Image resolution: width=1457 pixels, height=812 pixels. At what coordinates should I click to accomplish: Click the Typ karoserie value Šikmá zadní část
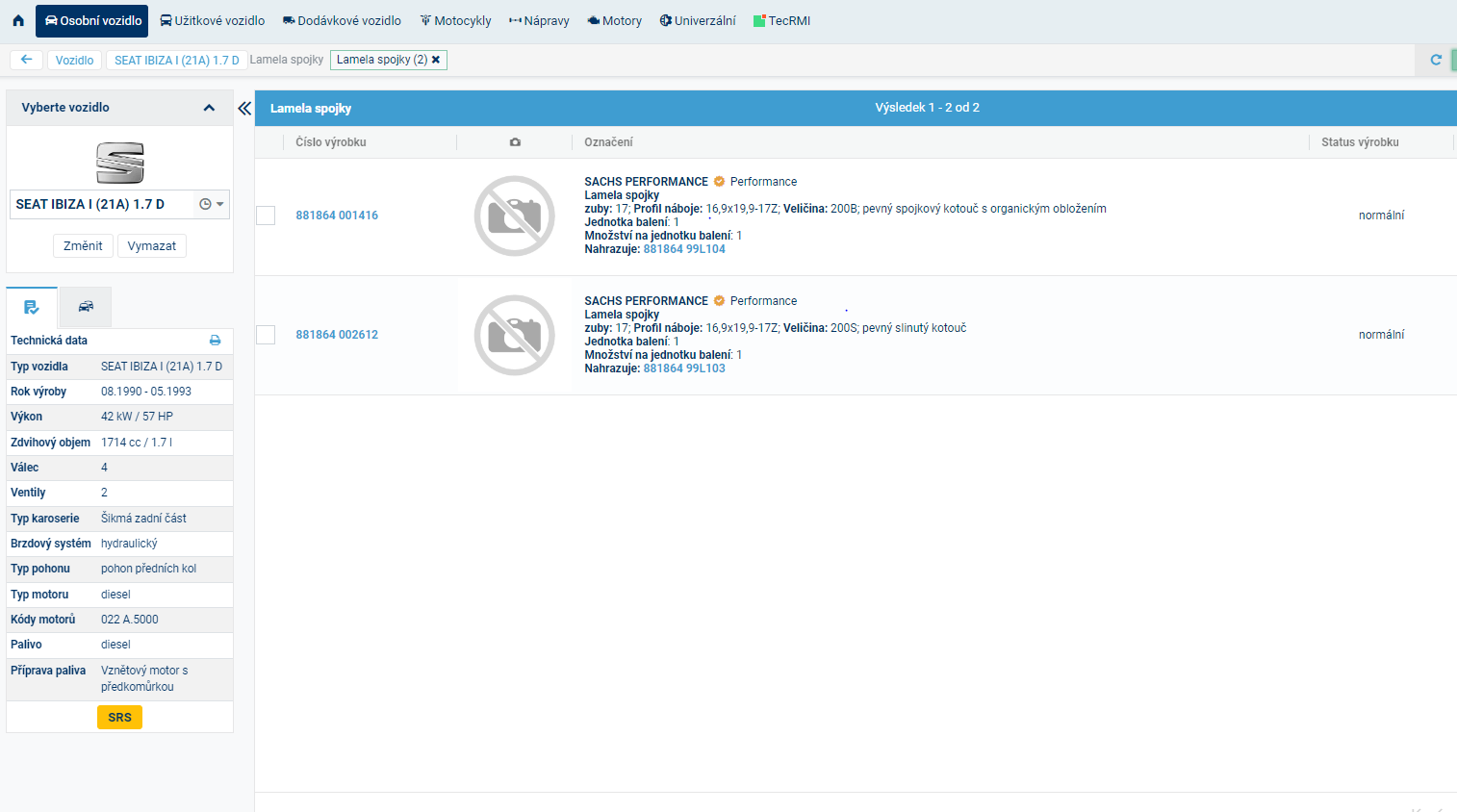[x=143, y=519]
